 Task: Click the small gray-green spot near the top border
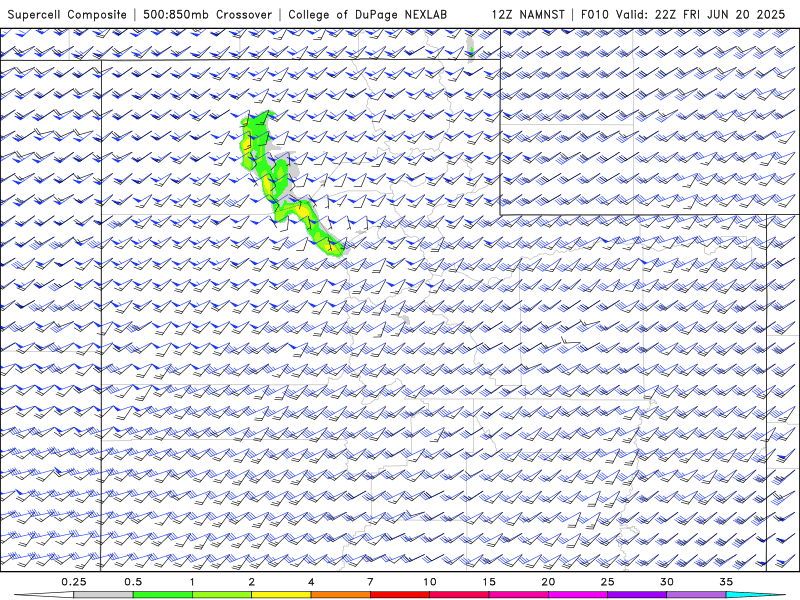click(x=471, y=49)
